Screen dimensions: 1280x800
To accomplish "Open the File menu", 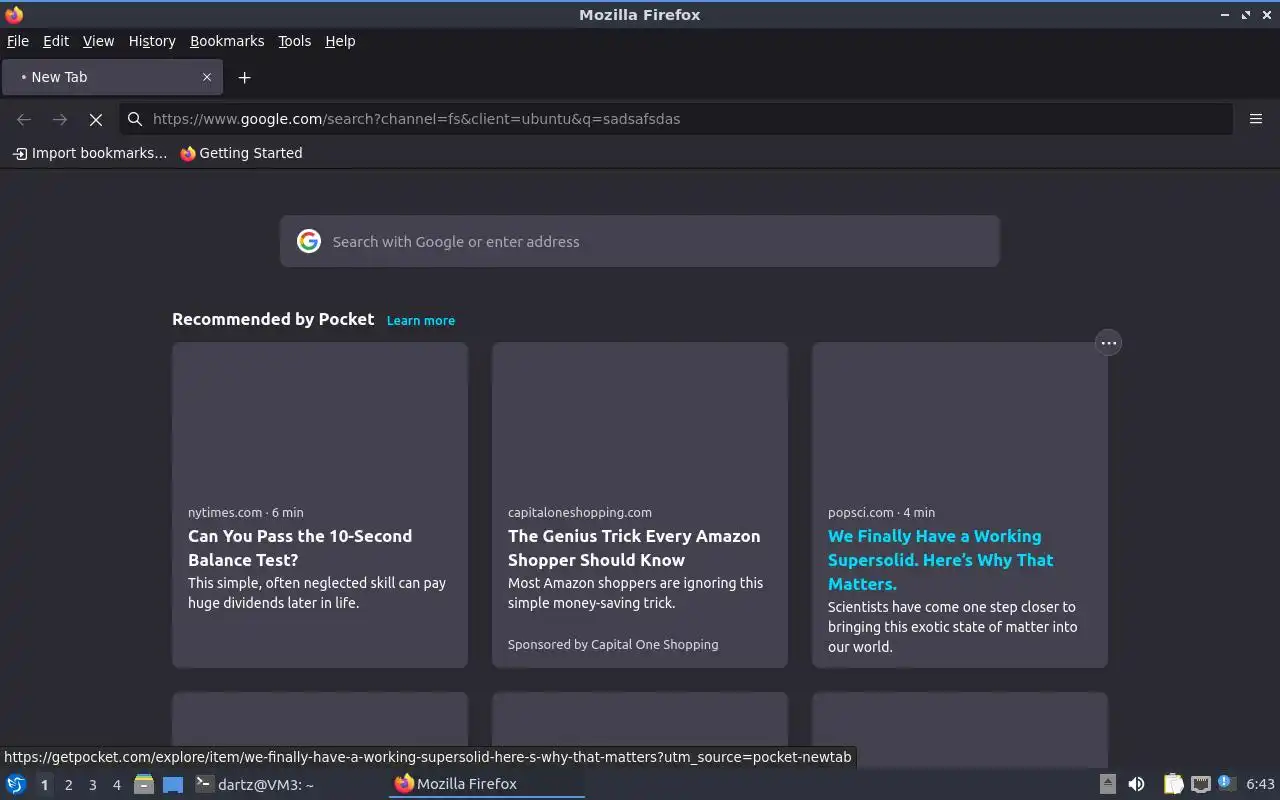I will 18,41.
